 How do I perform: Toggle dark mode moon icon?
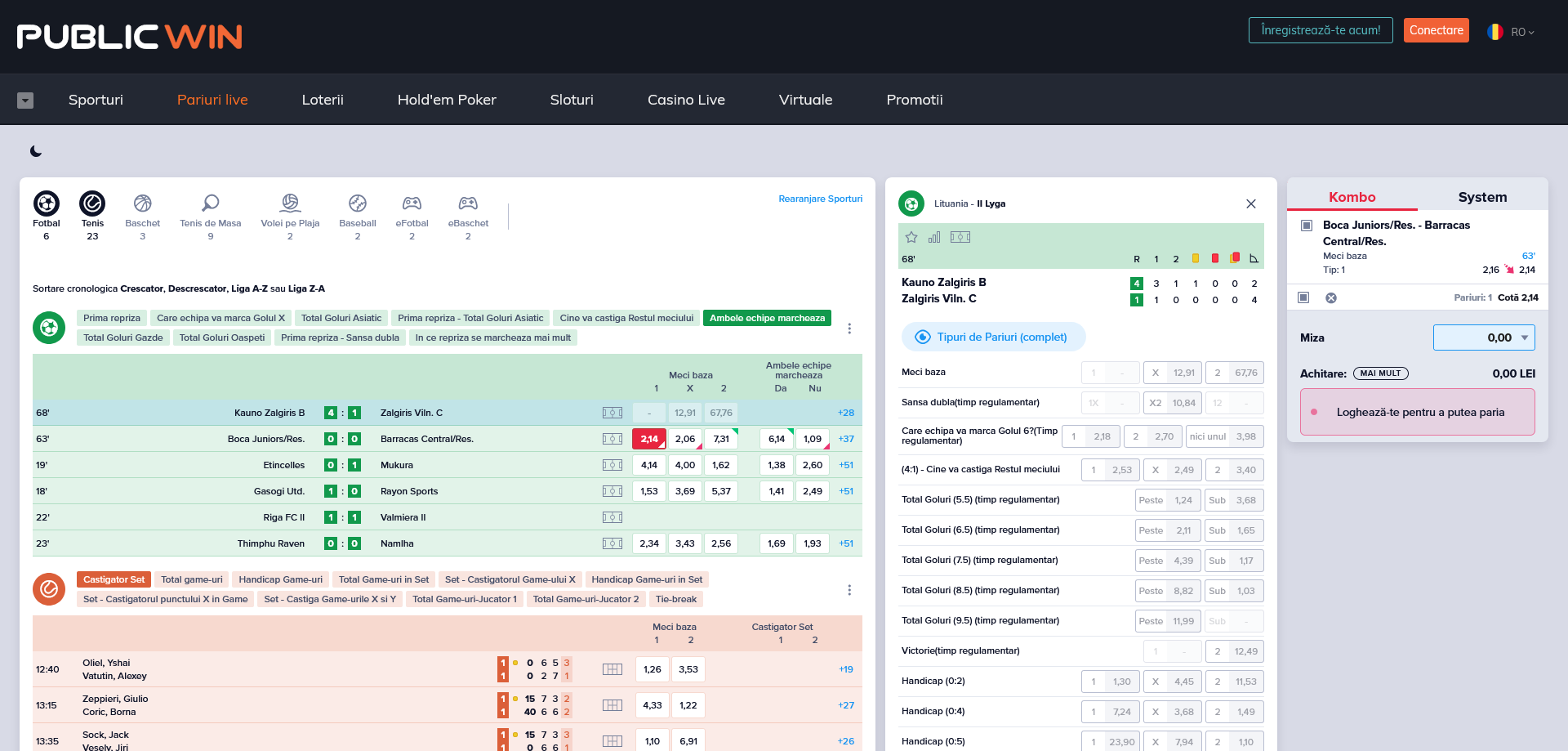coord(36,151)
